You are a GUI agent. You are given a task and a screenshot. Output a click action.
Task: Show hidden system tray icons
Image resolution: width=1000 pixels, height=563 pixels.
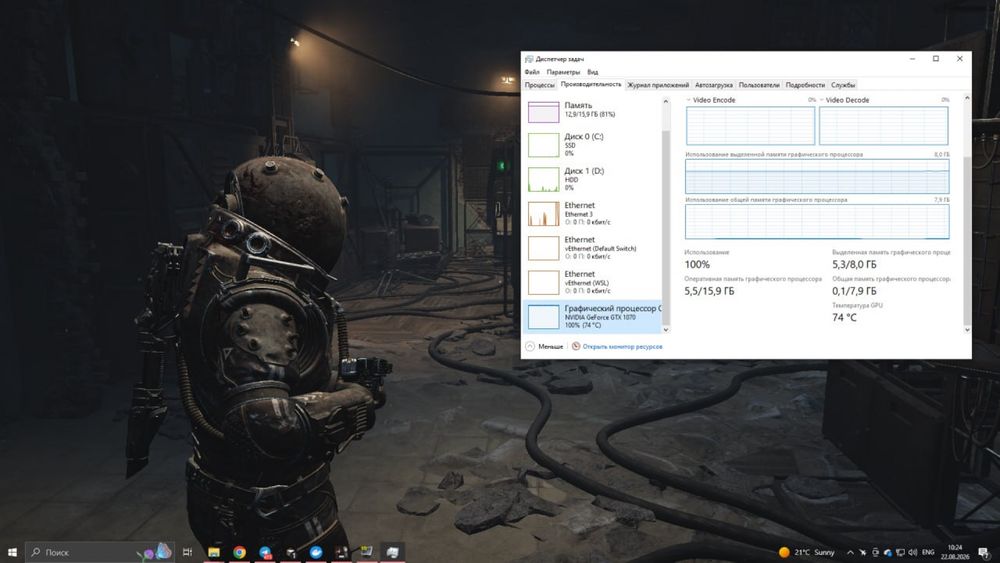click(x=850, y=553)
